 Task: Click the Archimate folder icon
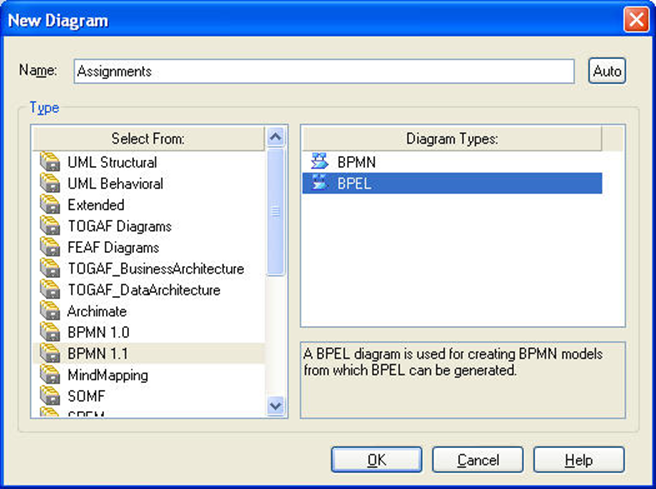50,311
